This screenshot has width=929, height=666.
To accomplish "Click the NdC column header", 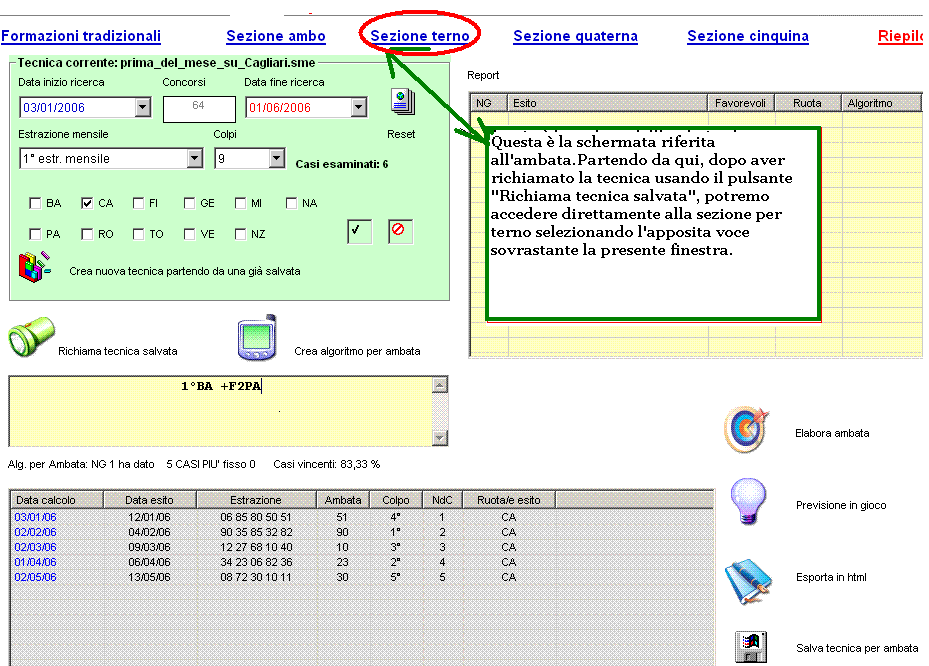I will point(442,500).
